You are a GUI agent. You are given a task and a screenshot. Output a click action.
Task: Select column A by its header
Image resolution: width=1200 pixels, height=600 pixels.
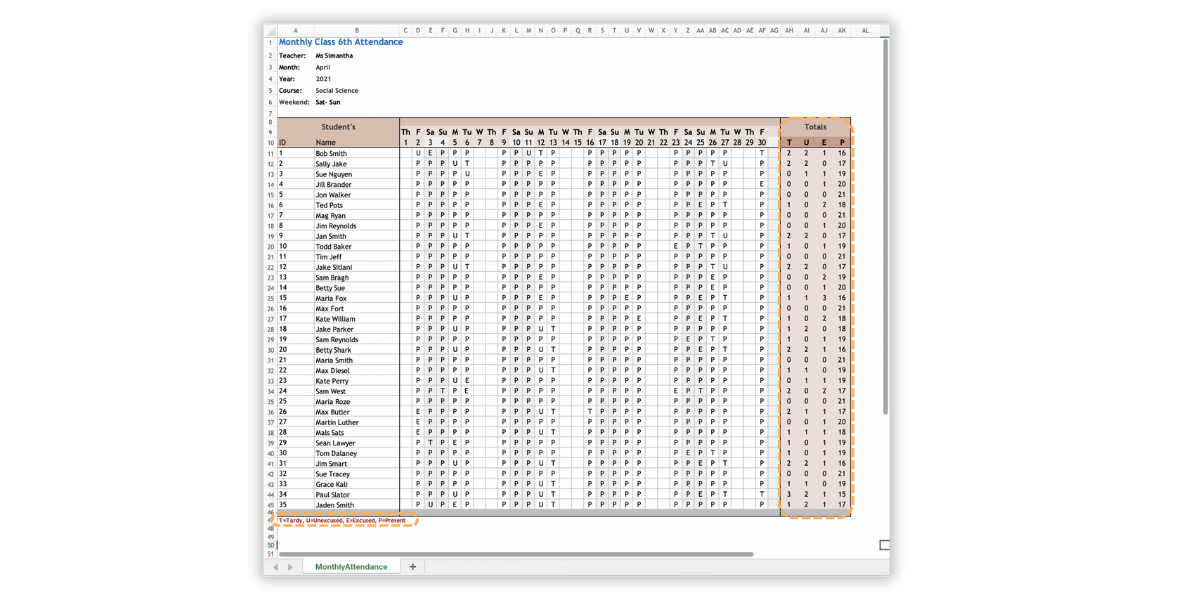point(295,31)
